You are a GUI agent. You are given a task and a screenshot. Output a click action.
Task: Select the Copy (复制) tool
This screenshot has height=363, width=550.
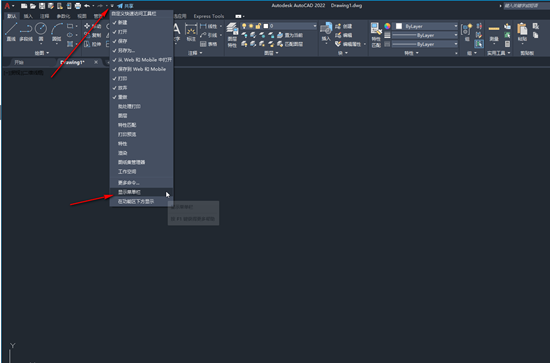(x=93, y=35)
